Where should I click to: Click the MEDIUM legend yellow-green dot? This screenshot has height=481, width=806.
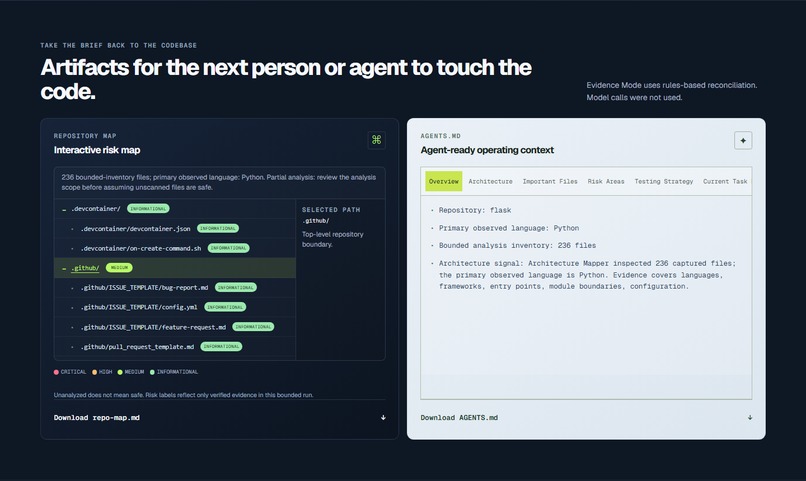[x=120, y=372]
